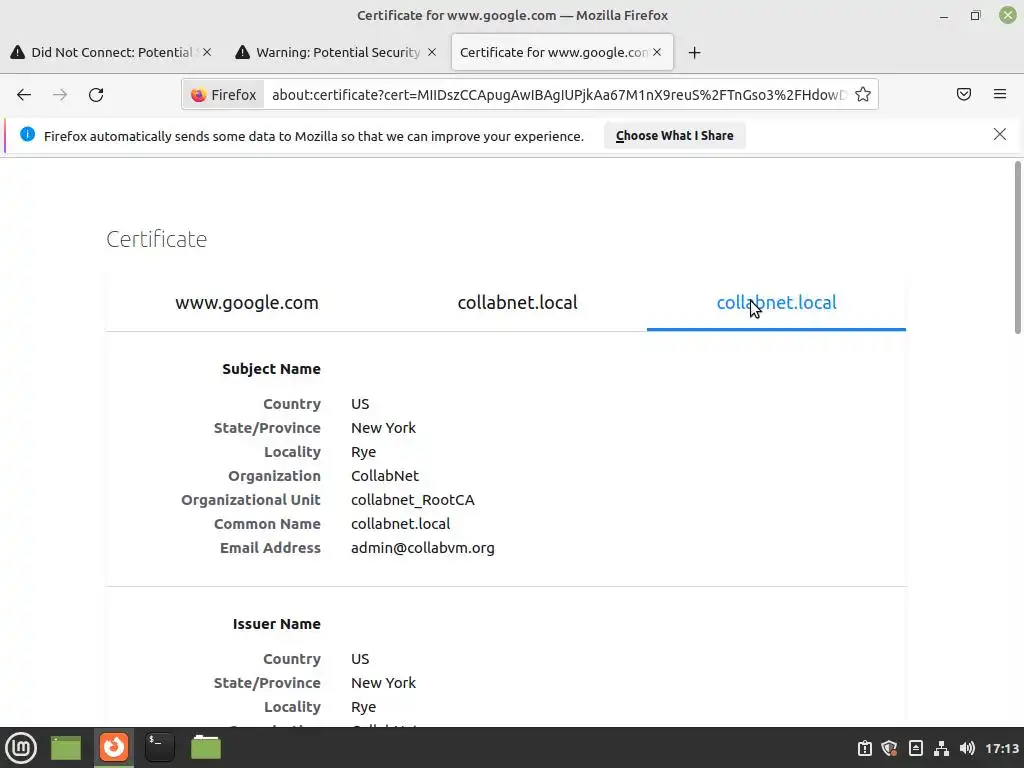Dismiss the data sharing notification bar
The height and width of the screenshot is (768, 1024).
tap(1000, 135)
